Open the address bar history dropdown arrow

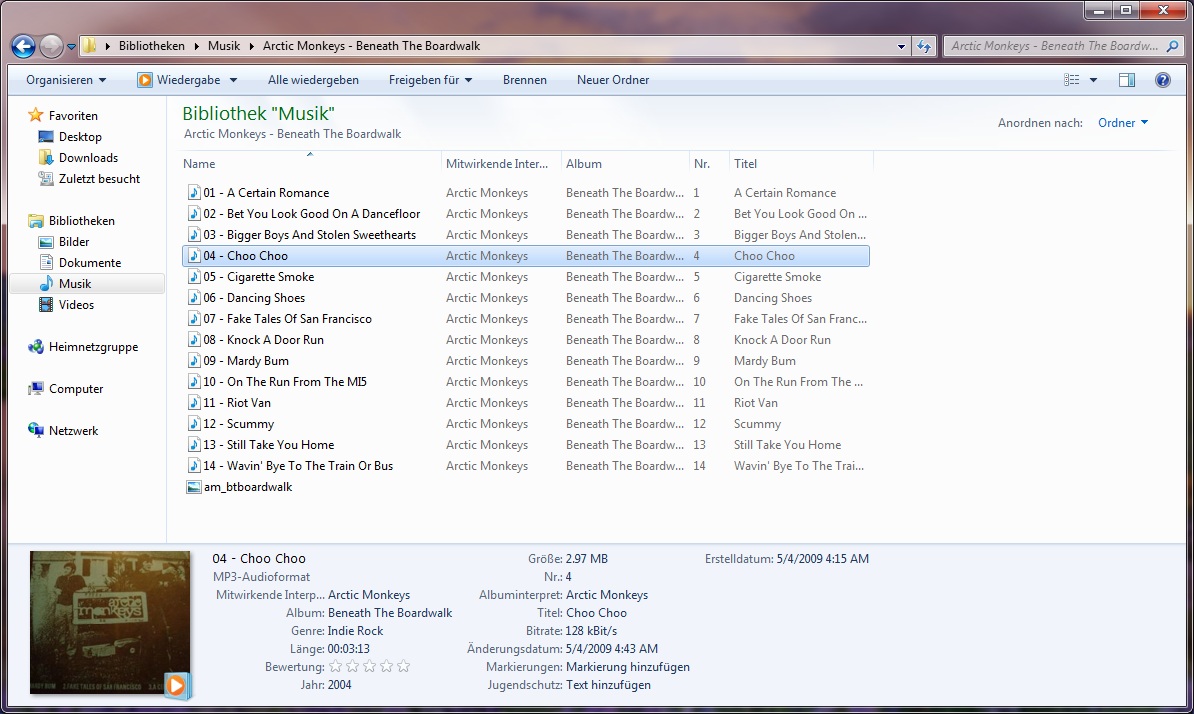coord(901,46)
